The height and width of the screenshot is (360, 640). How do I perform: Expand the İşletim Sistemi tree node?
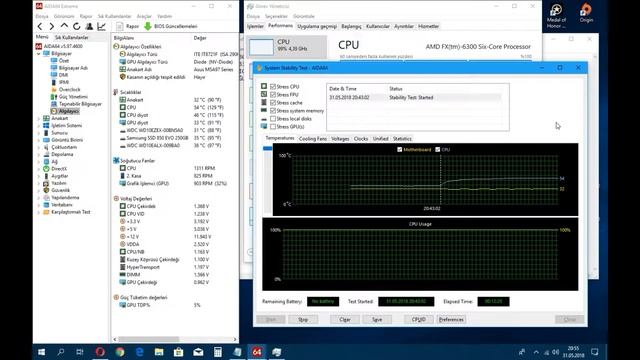click(39, 126)
